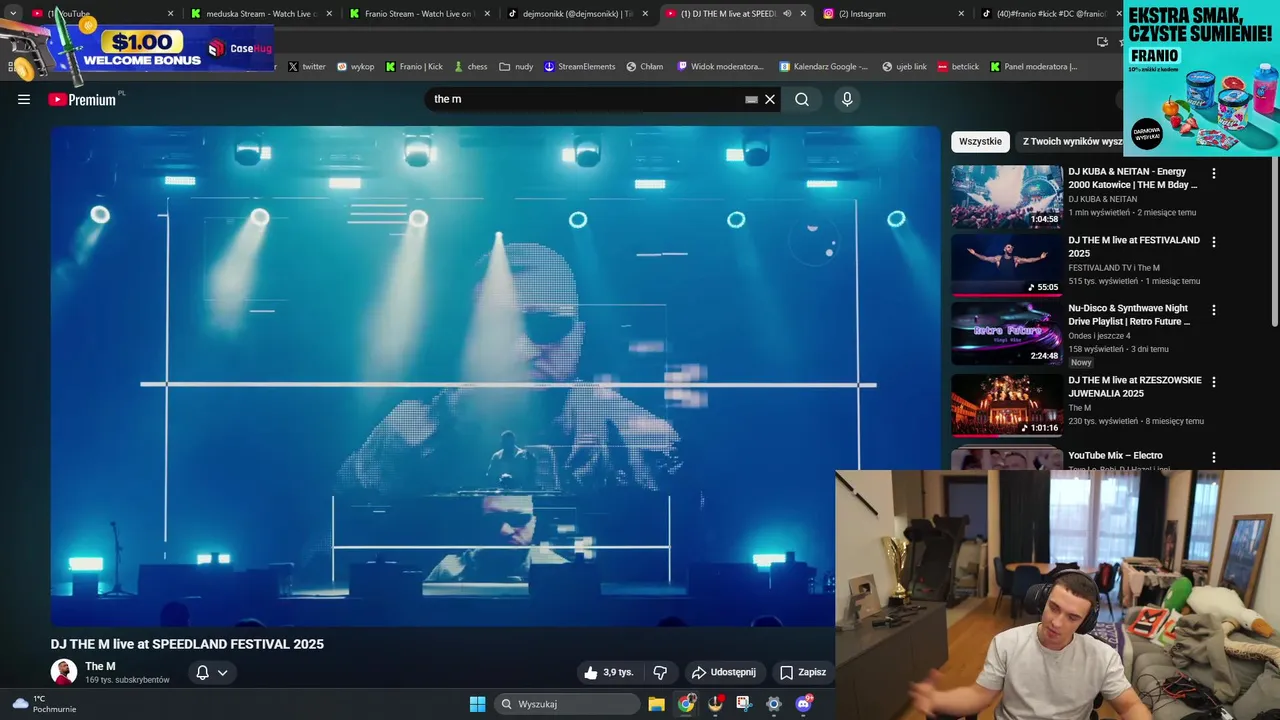The image size is (1280, 720).
Task: Open the YouTube Mix – Electro title
Action: coord(1115,456)
